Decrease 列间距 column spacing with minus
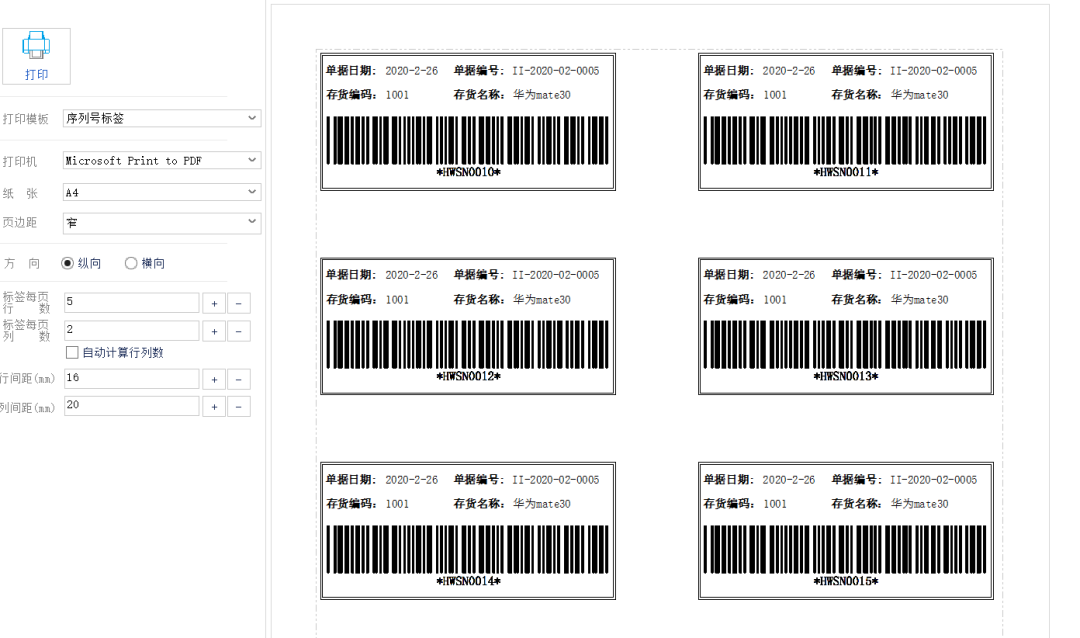The image size is (1080, 638). click(x=239, y=407)
